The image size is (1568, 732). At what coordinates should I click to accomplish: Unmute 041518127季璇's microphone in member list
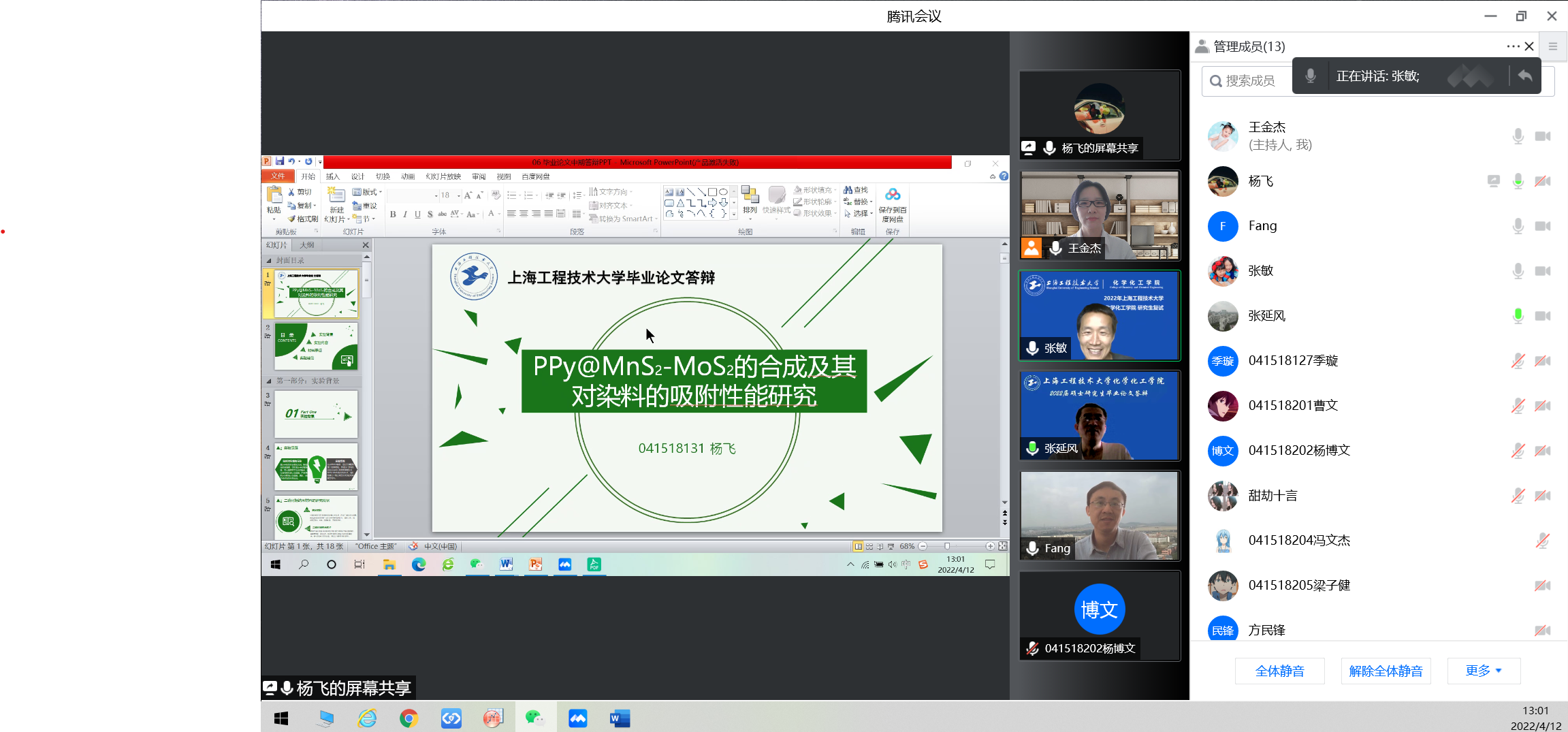coord(1518,361)
